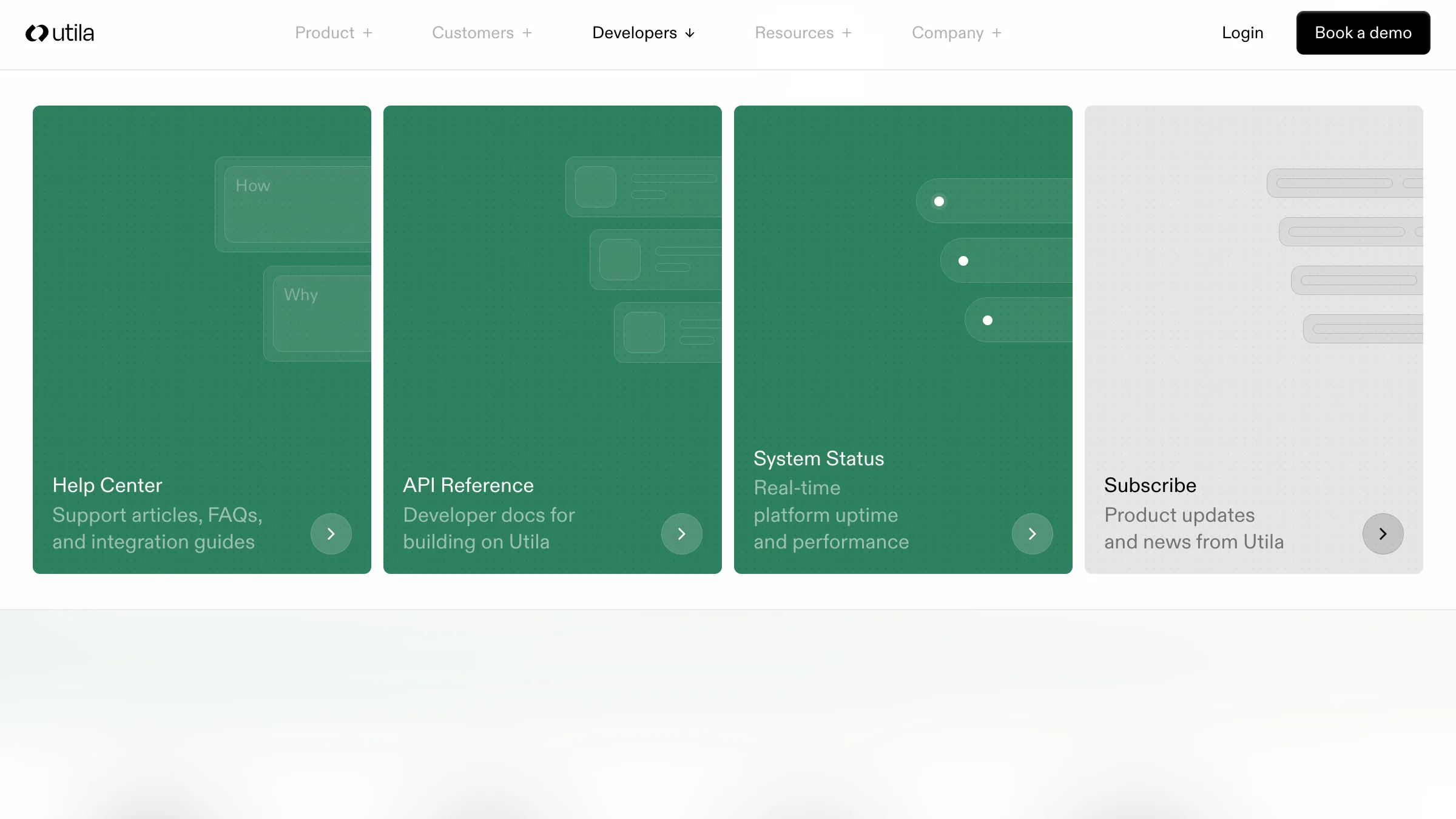Click the down arrow beside Developers

click(690, 33)
